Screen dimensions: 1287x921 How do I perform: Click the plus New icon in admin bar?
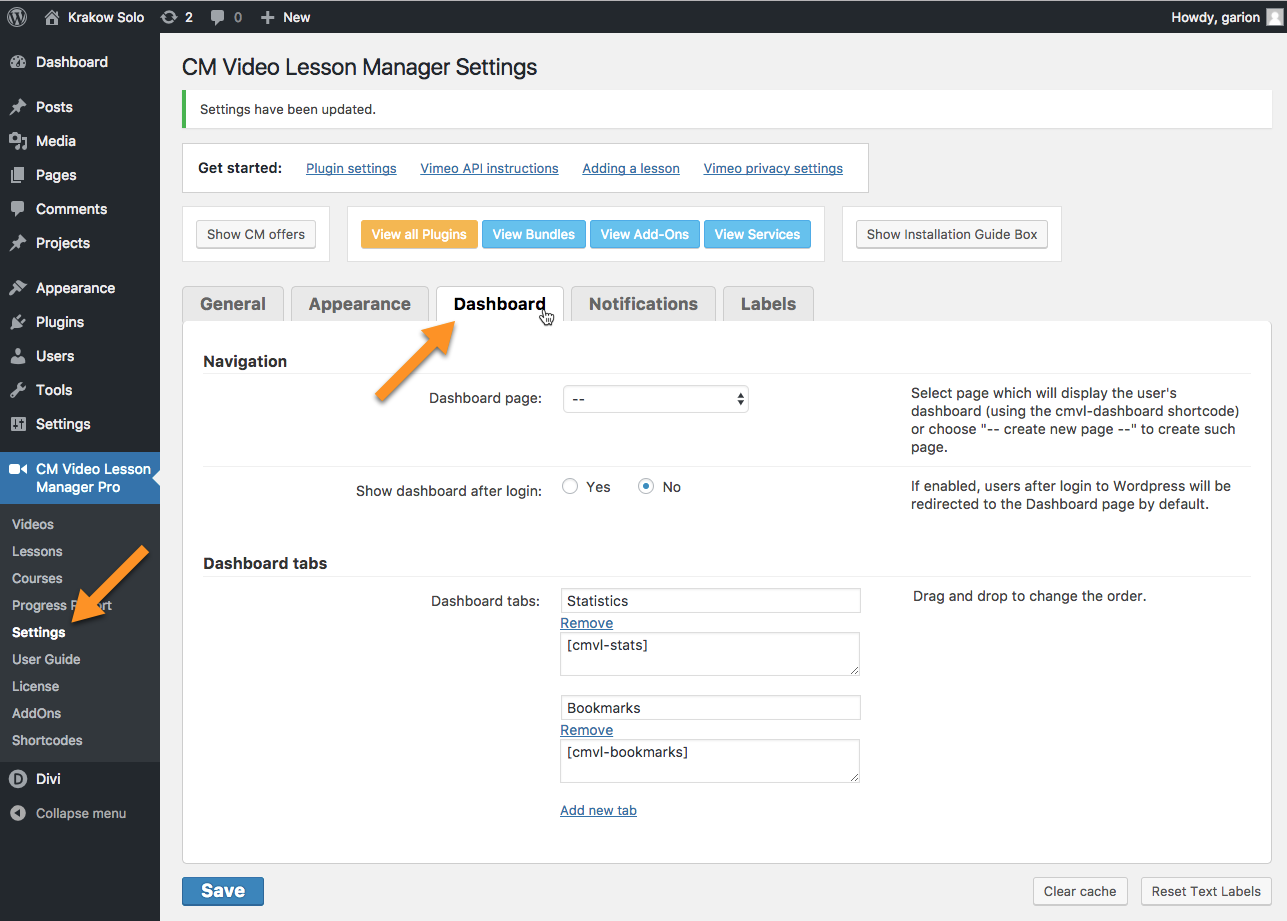[267, 17]
